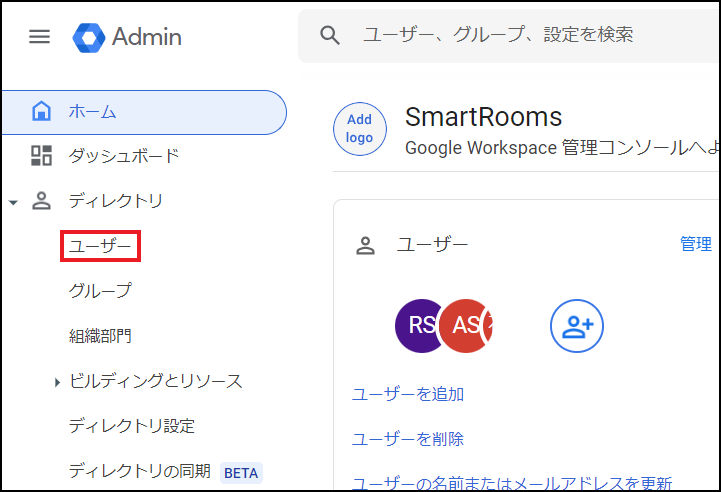The image size is (721, 492).
Task: Click the Home house icon
Action: click(x=41, y=111)
